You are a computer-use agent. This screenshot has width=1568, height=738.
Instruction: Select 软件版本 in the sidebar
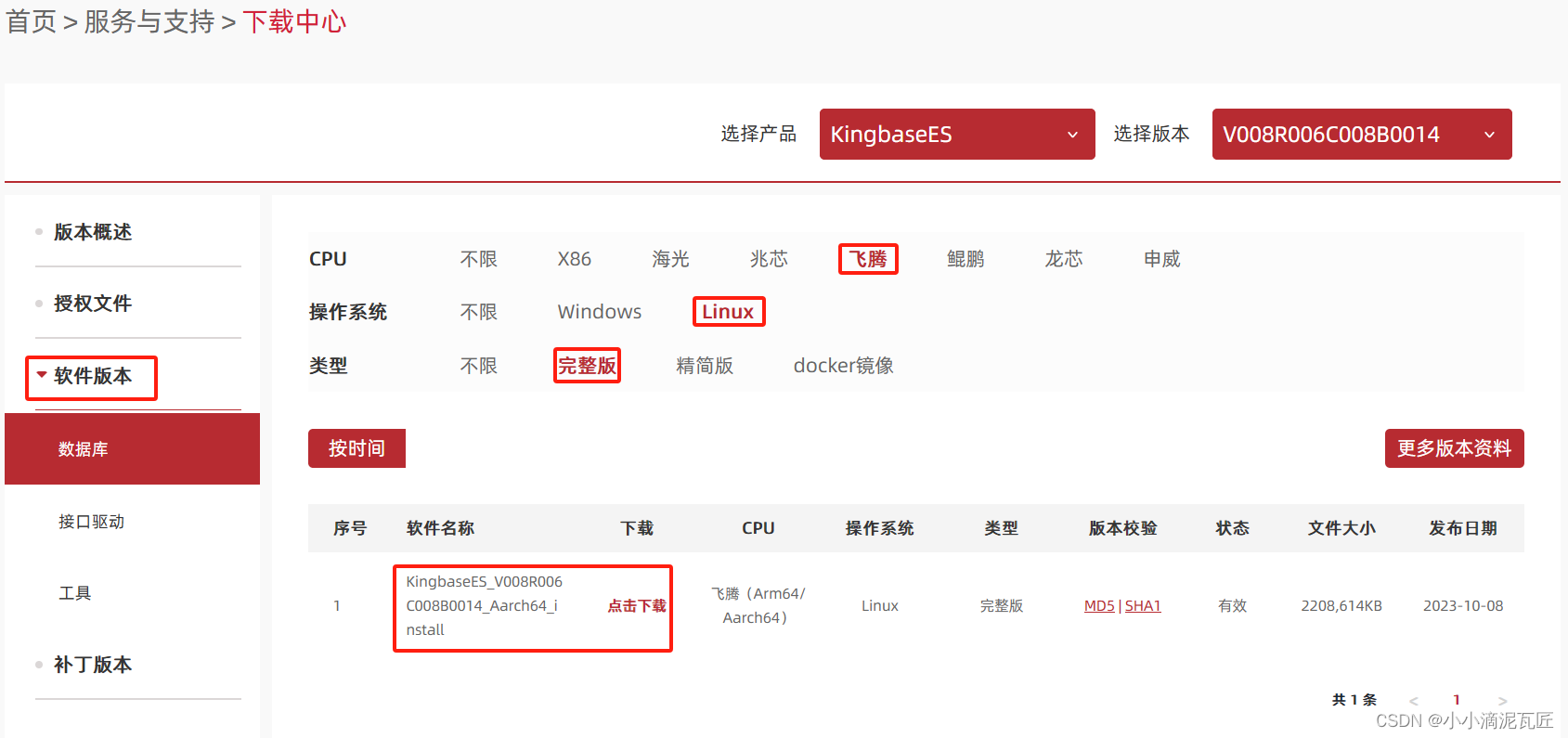pyautogui.click(x=93, y=376)
